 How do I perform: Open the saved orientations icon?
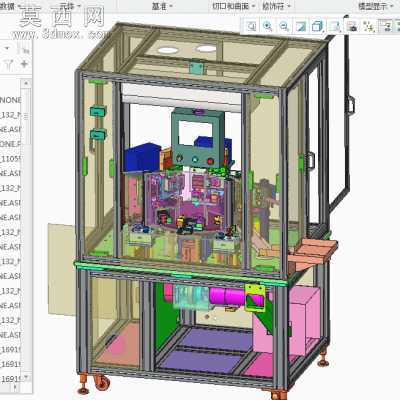click(x=335, y=26)
